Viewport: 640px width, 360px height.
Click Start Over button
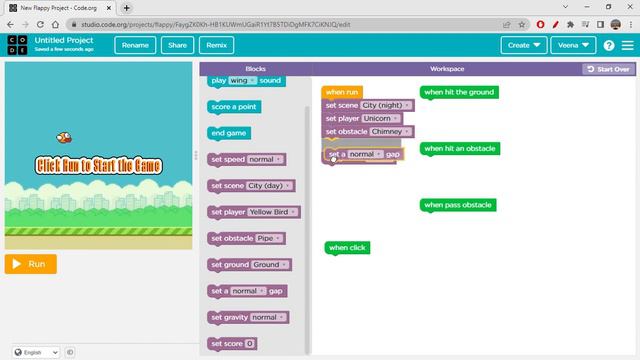click(x=609, y=69)
